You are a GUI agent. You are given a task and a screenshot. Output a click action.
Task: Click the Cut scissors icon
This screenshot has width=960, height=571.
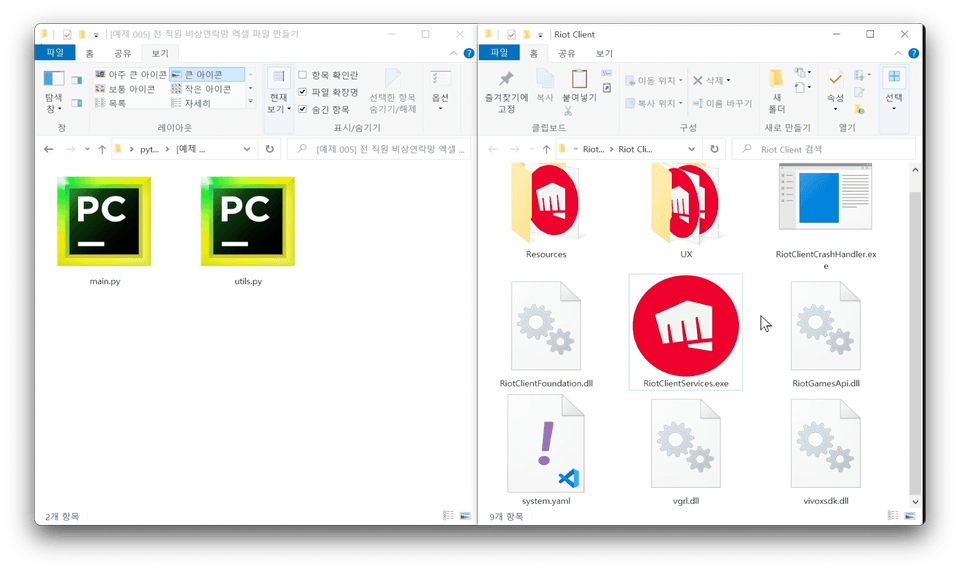pos(568,111)
